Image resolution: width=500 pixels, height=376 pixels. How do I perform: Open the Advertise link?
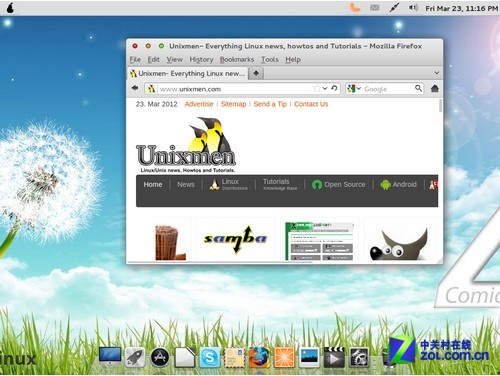pyautogui.click(x=199, y=104)
